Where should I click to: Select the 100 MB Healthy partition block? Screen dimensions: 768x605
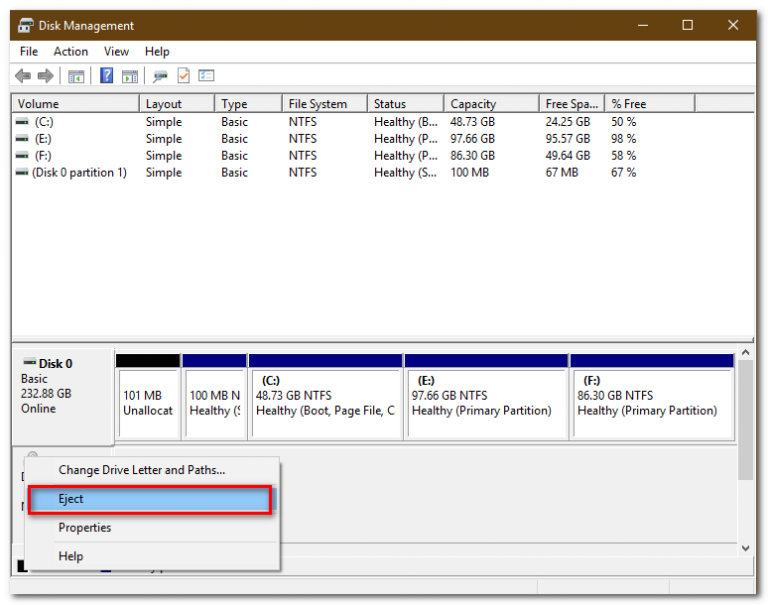[215, 397]
